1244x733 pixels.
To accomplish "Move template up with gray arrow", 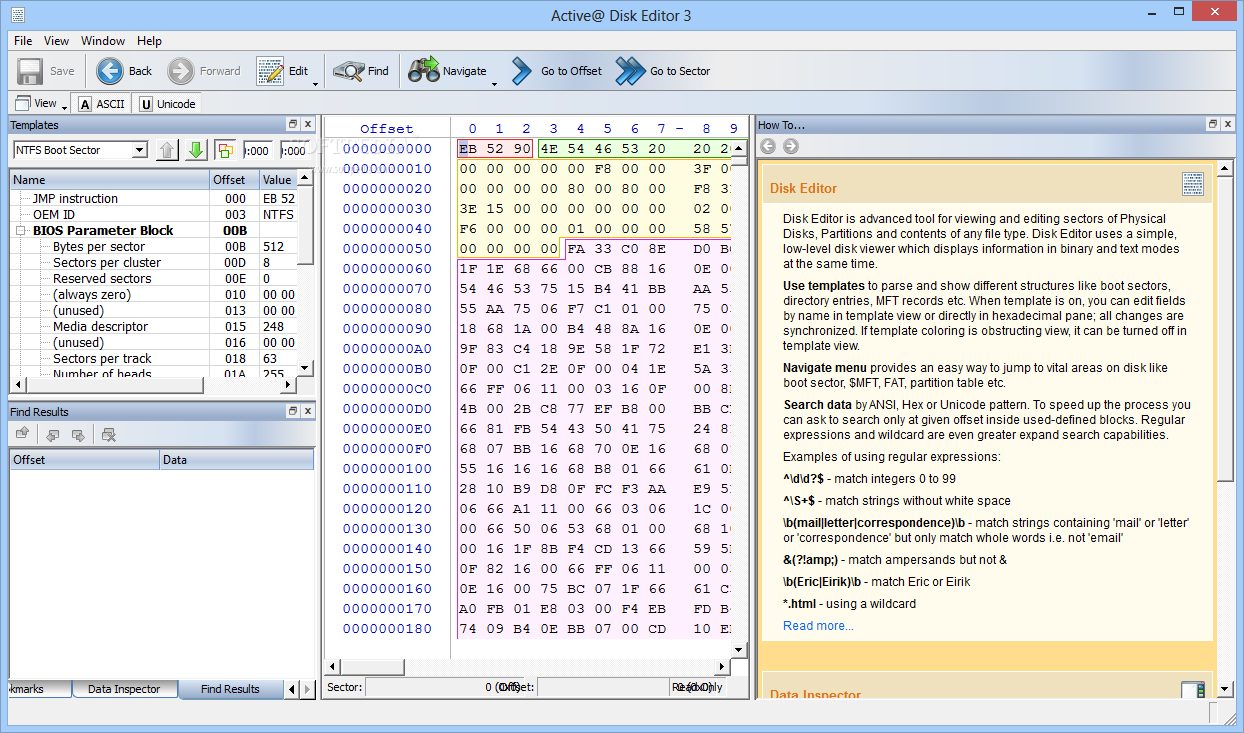I will [x=167, y=150].
